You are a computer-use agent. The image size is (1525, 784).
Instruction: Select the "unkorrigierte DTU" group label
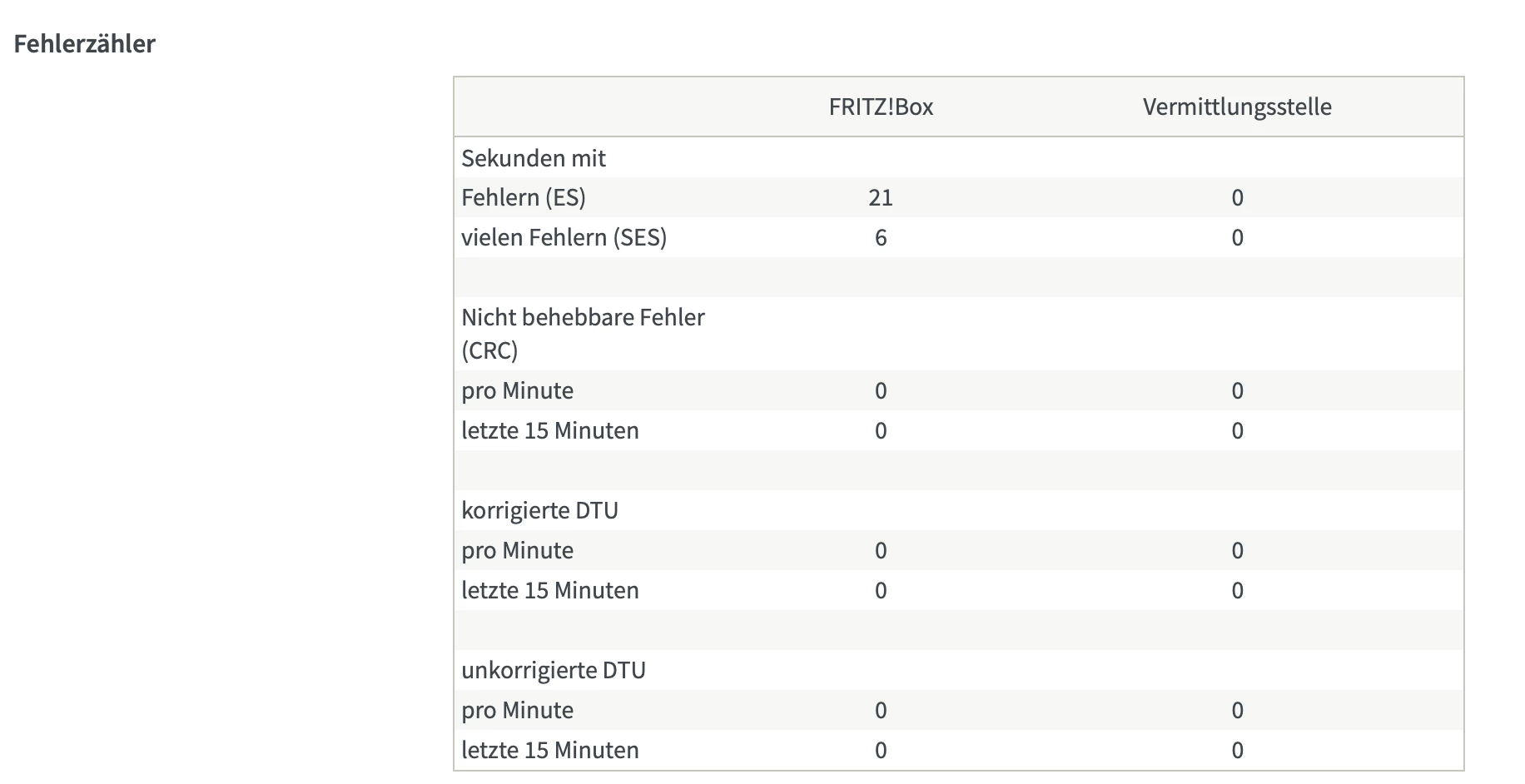pos(554,670)
